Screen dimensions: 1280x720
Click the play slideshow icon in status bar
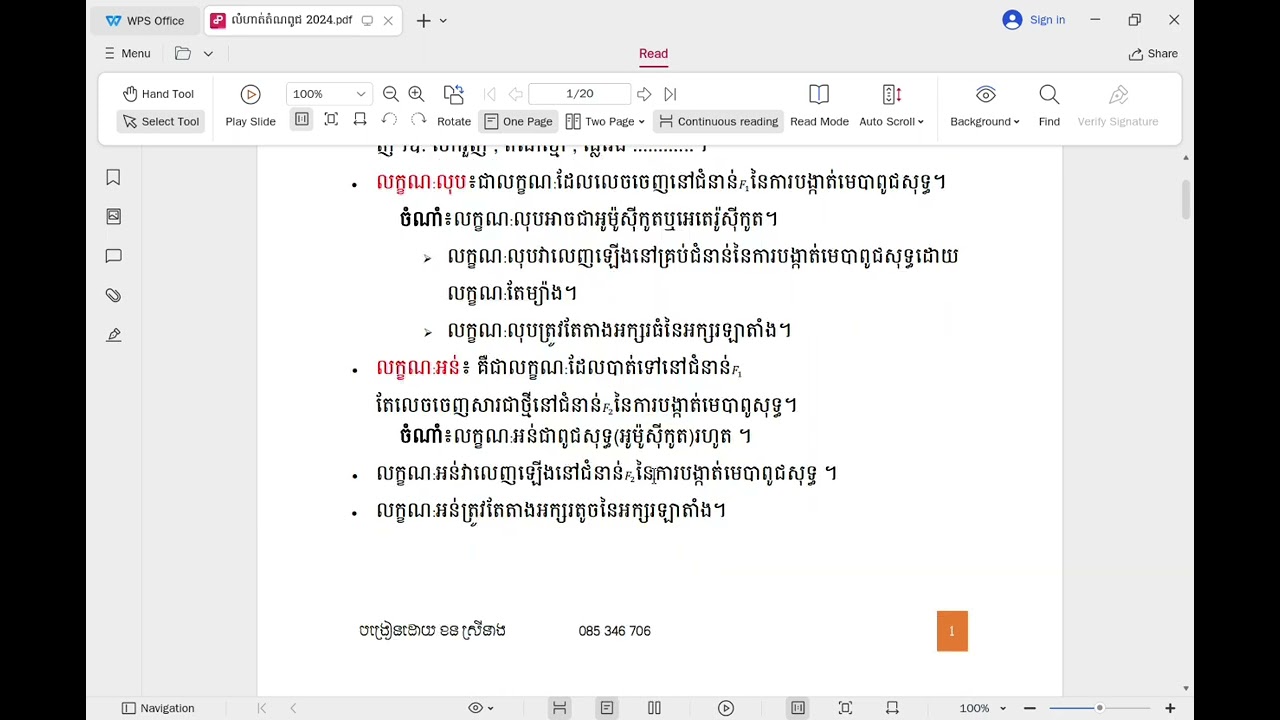pyautogui.click(x=726, y=708)
